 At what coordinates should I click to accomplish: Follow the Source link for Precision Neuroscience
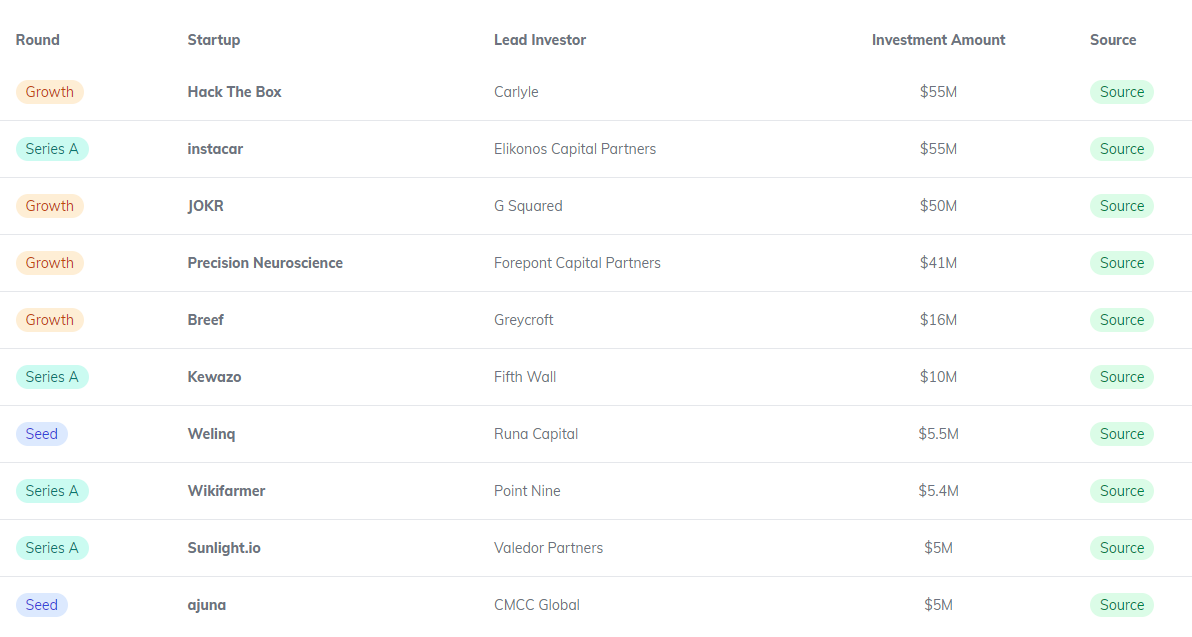click(1121, 263)
